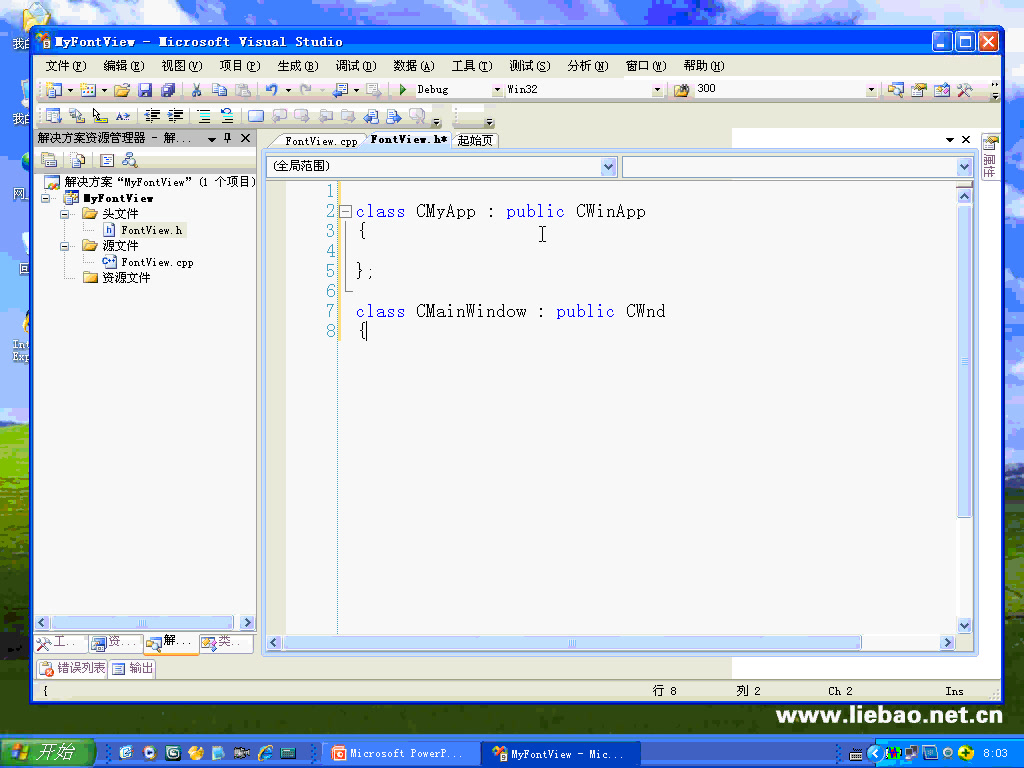The width and height of the screenshot is (1024, 768).
Task: Open the 调试(D) menu
Action: click(356, 66)
